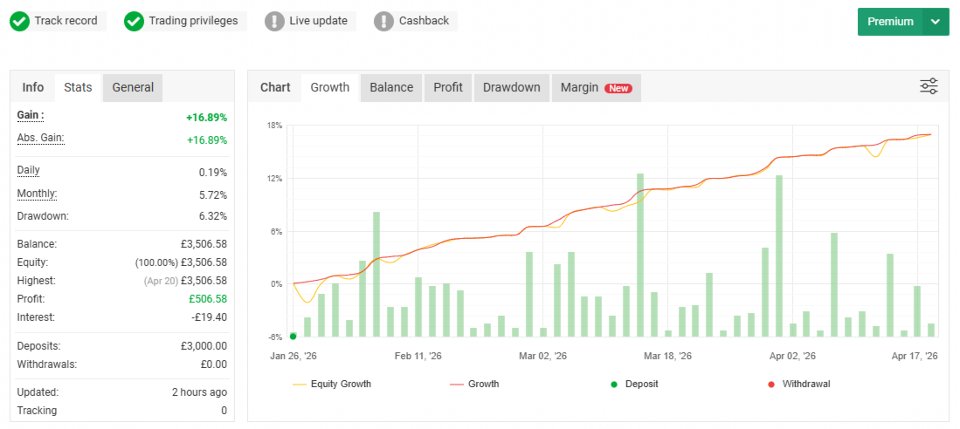Click the red New badge on Margin

618,88
